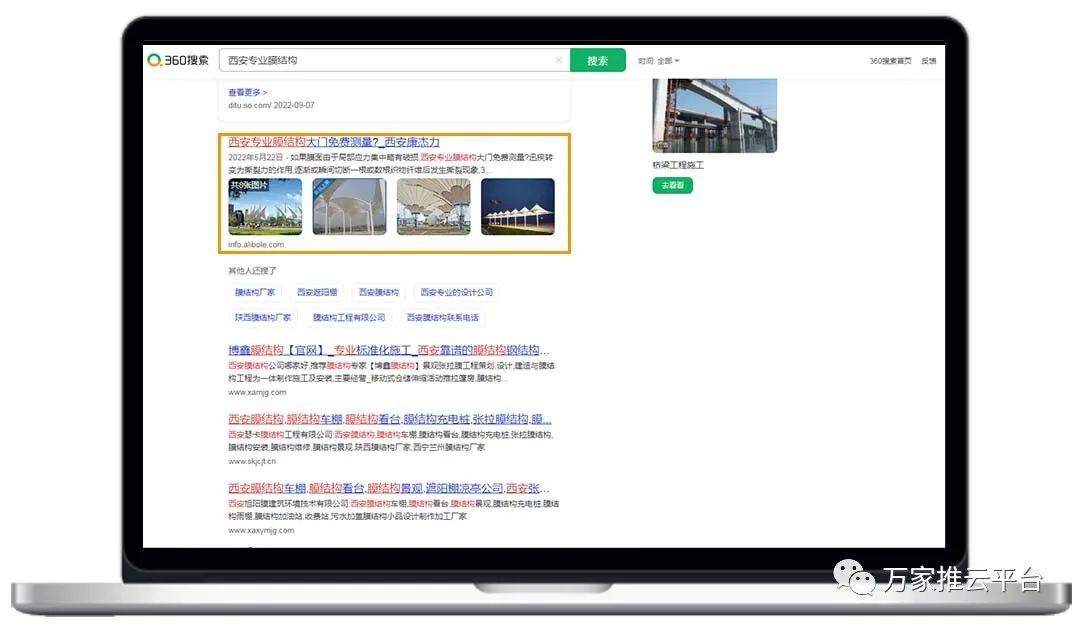This screenshot has height=628, width=1080.
Task: Select 西安遮阳棚 related search tag
Action: [x=317, y=292]
